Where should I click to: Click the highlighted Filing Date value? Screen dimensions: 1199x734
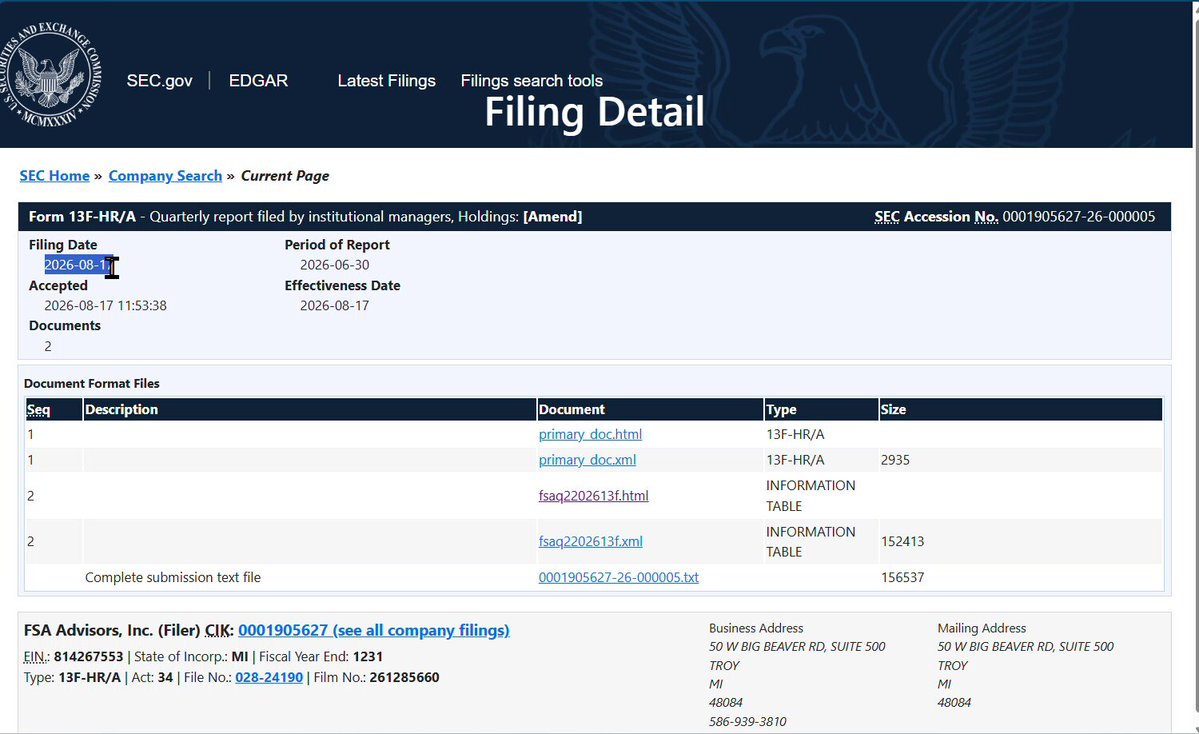tap(79, 265)
